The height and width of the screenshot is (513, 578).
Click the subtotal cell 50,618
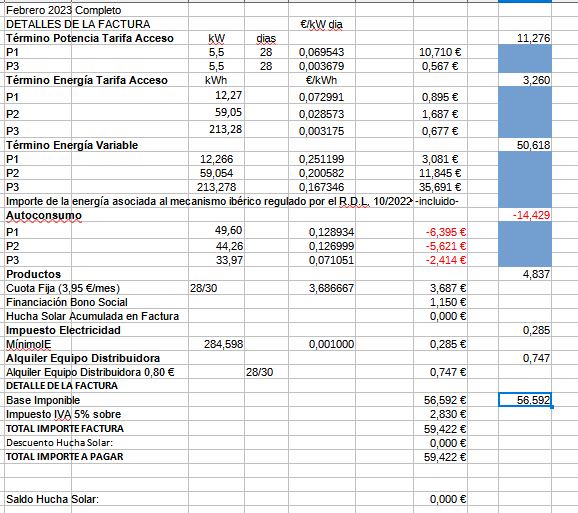pyautogui.click(x=533, y=145)
